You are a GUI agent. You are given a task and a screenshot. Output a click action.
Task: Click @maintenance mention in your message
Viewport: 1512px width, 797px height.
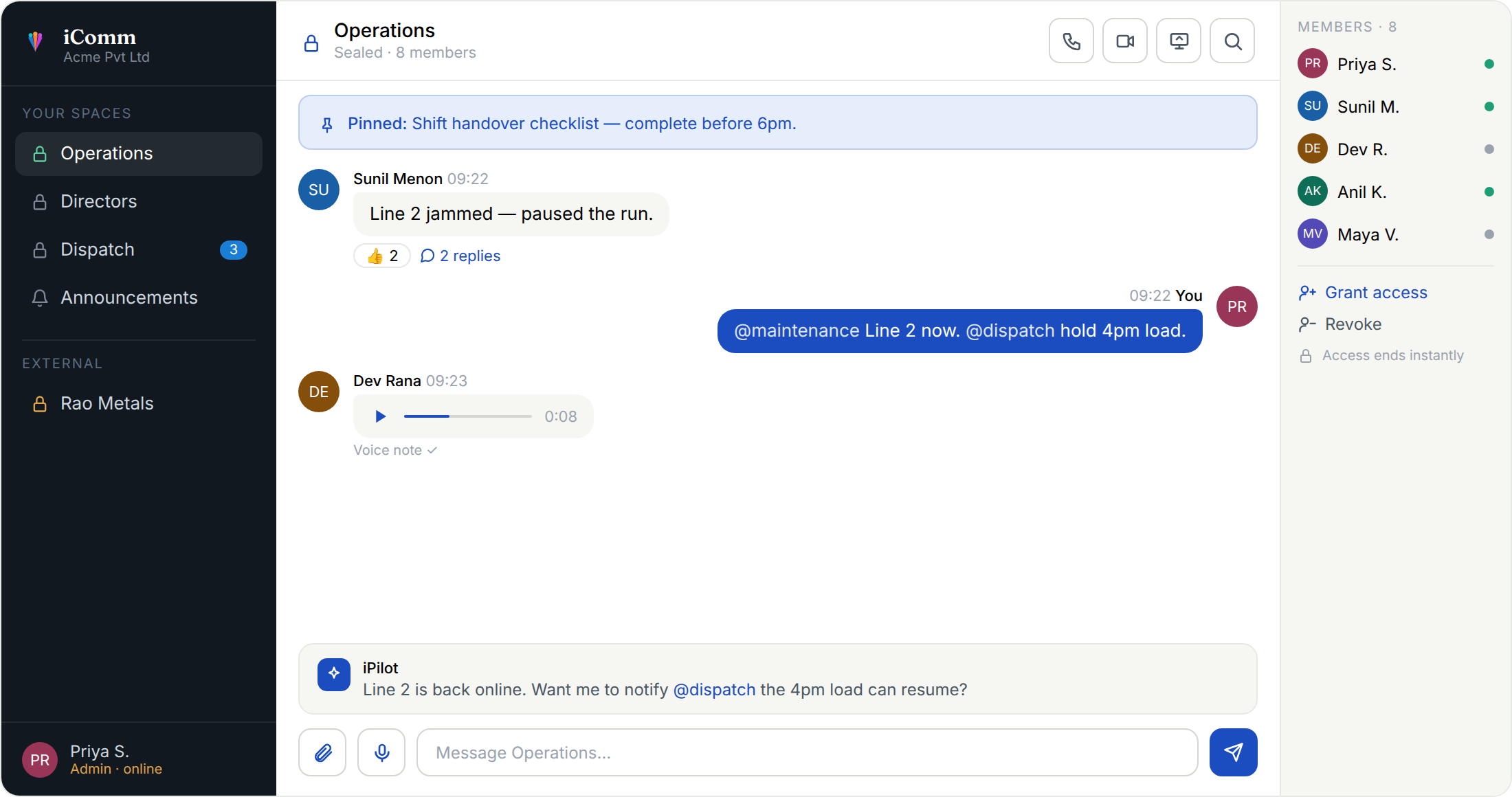(797, 330)
